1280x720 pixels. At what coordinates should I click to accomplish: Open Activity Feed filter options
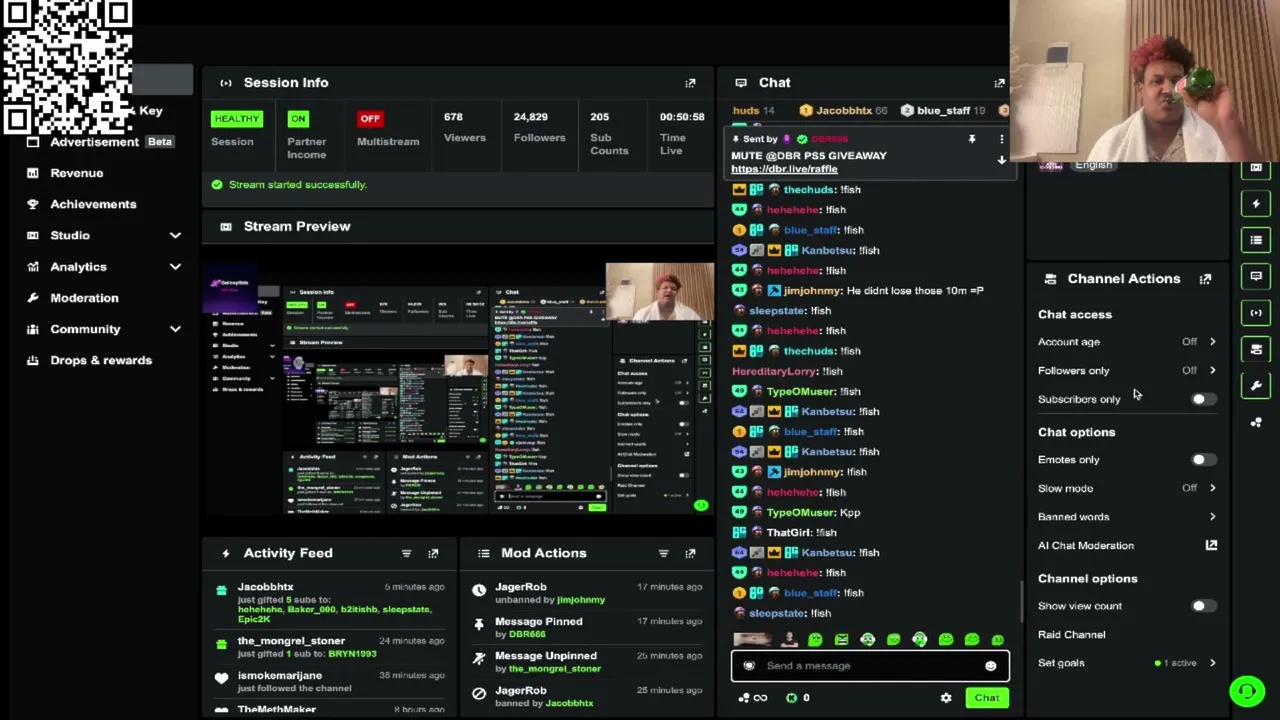click(x=406, y=553)
